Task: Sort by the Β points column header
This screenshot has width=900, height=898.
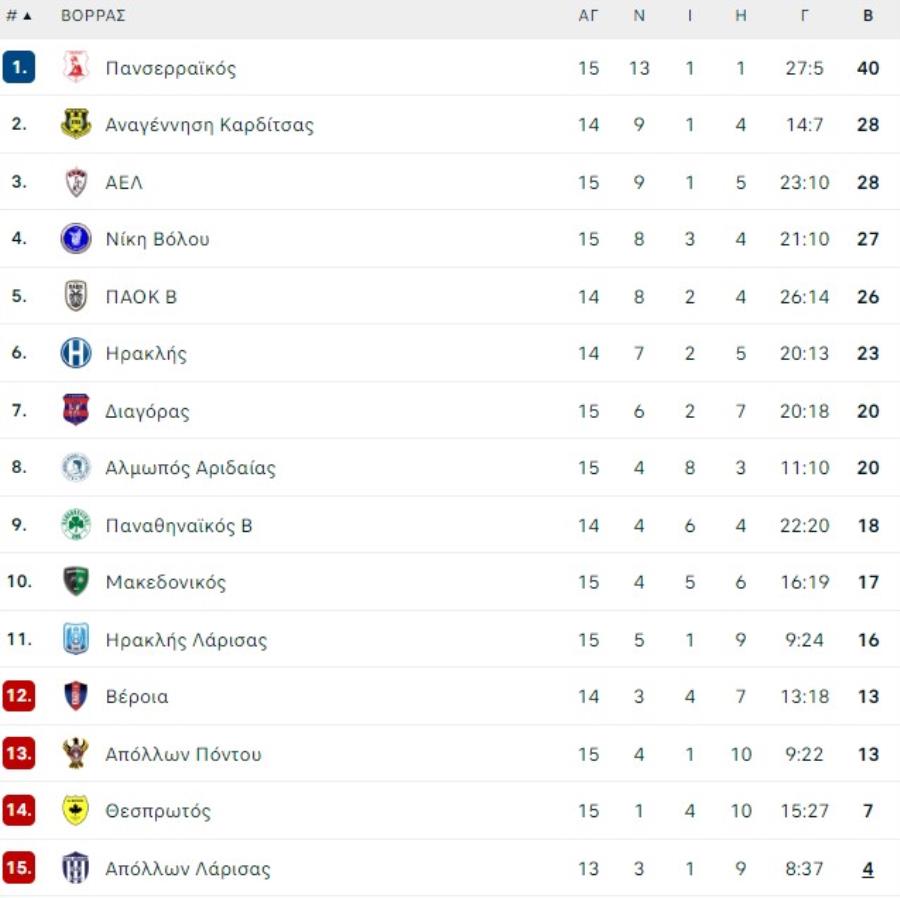Action: point(868,15)
